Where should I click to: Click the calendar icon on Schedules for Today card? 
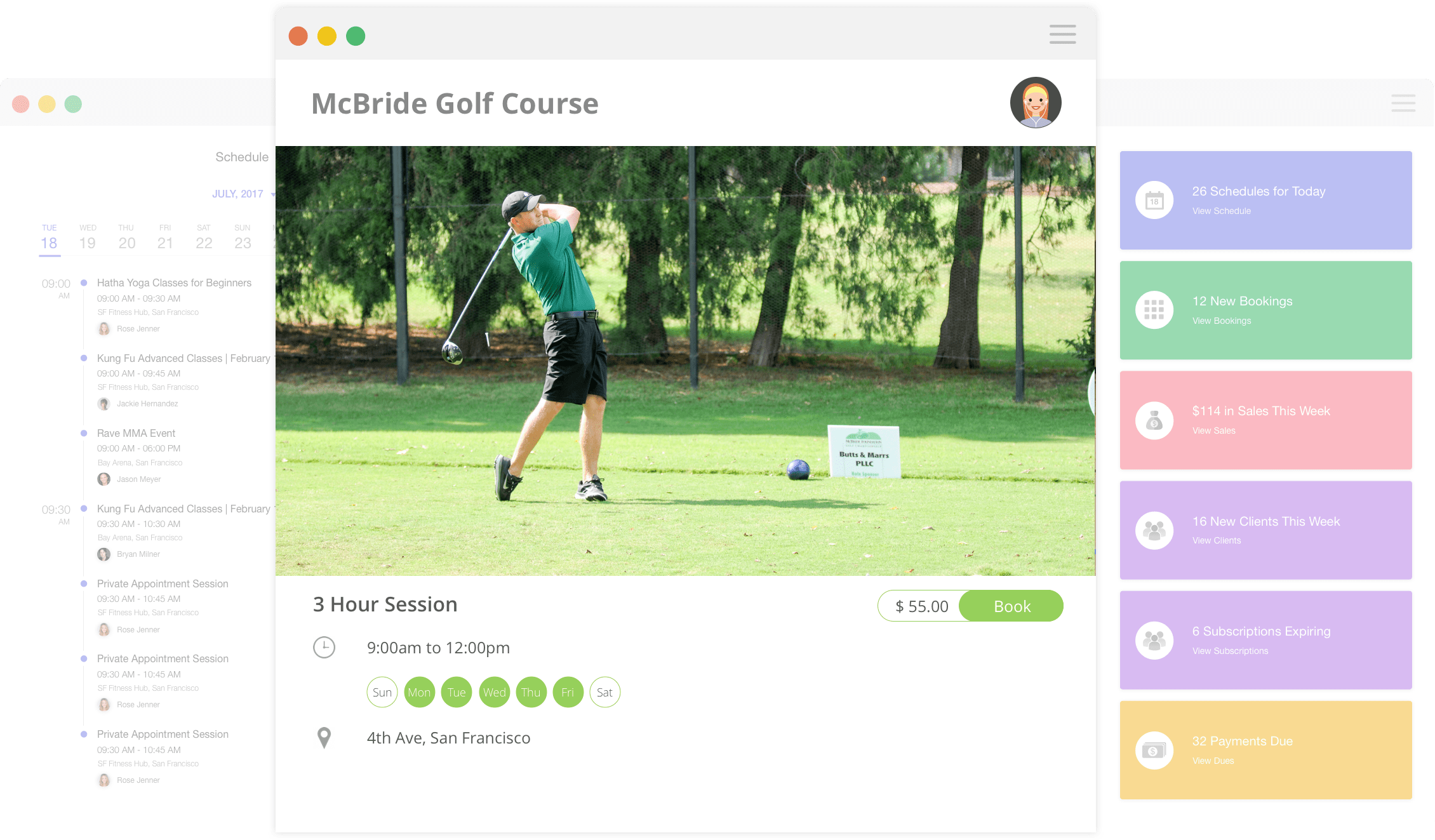tap(1154, 201)
